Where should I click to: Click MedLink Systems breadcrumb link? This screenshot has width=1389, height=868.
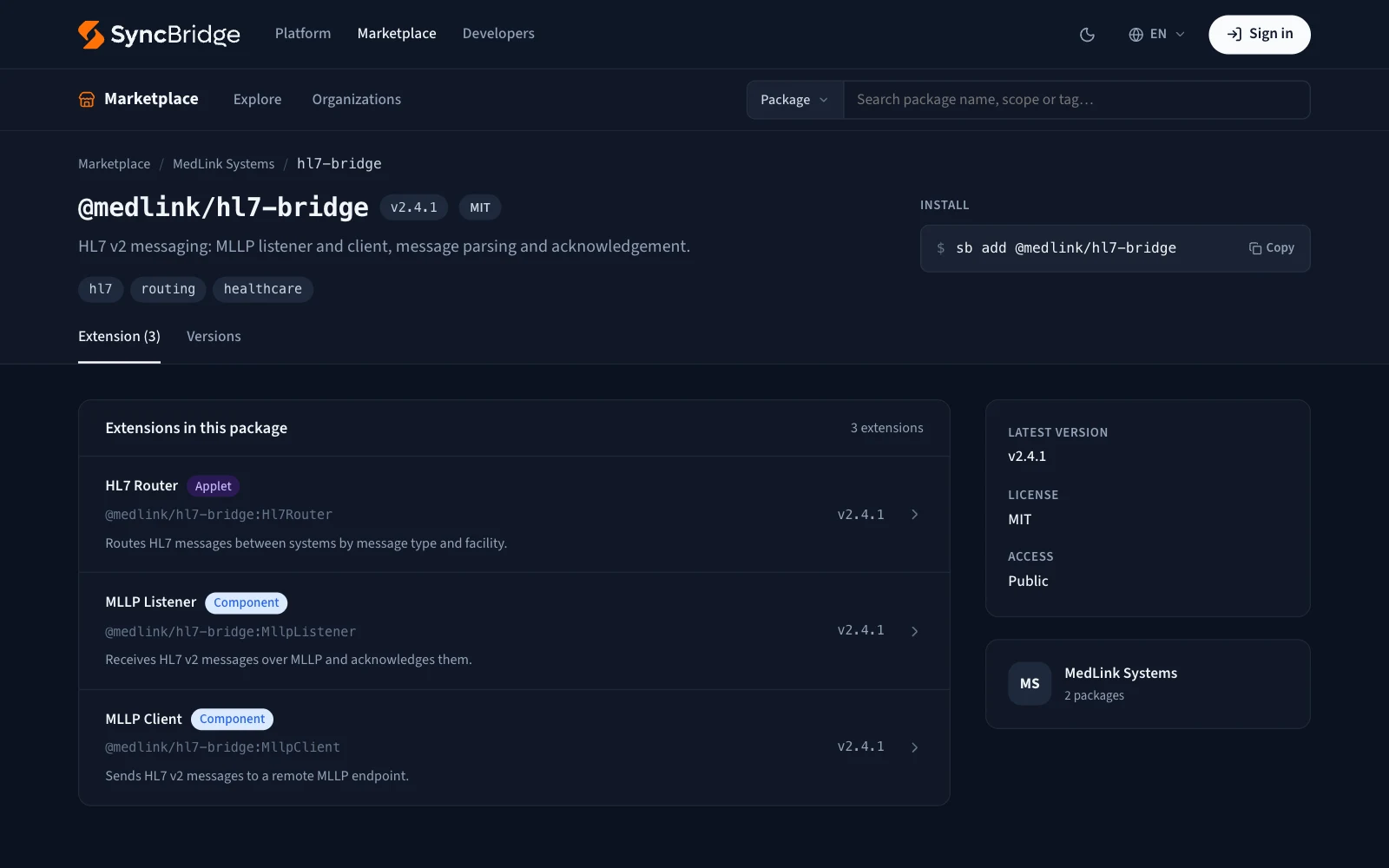click(223, 164)
